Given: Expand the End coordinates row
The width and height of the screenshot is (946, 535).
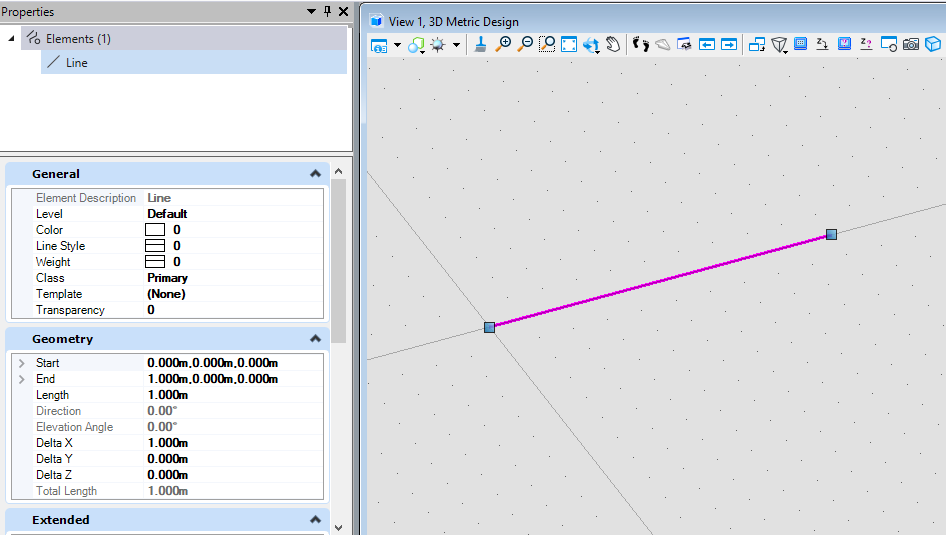Looking at the screenshot, I should tap(22, 379).
